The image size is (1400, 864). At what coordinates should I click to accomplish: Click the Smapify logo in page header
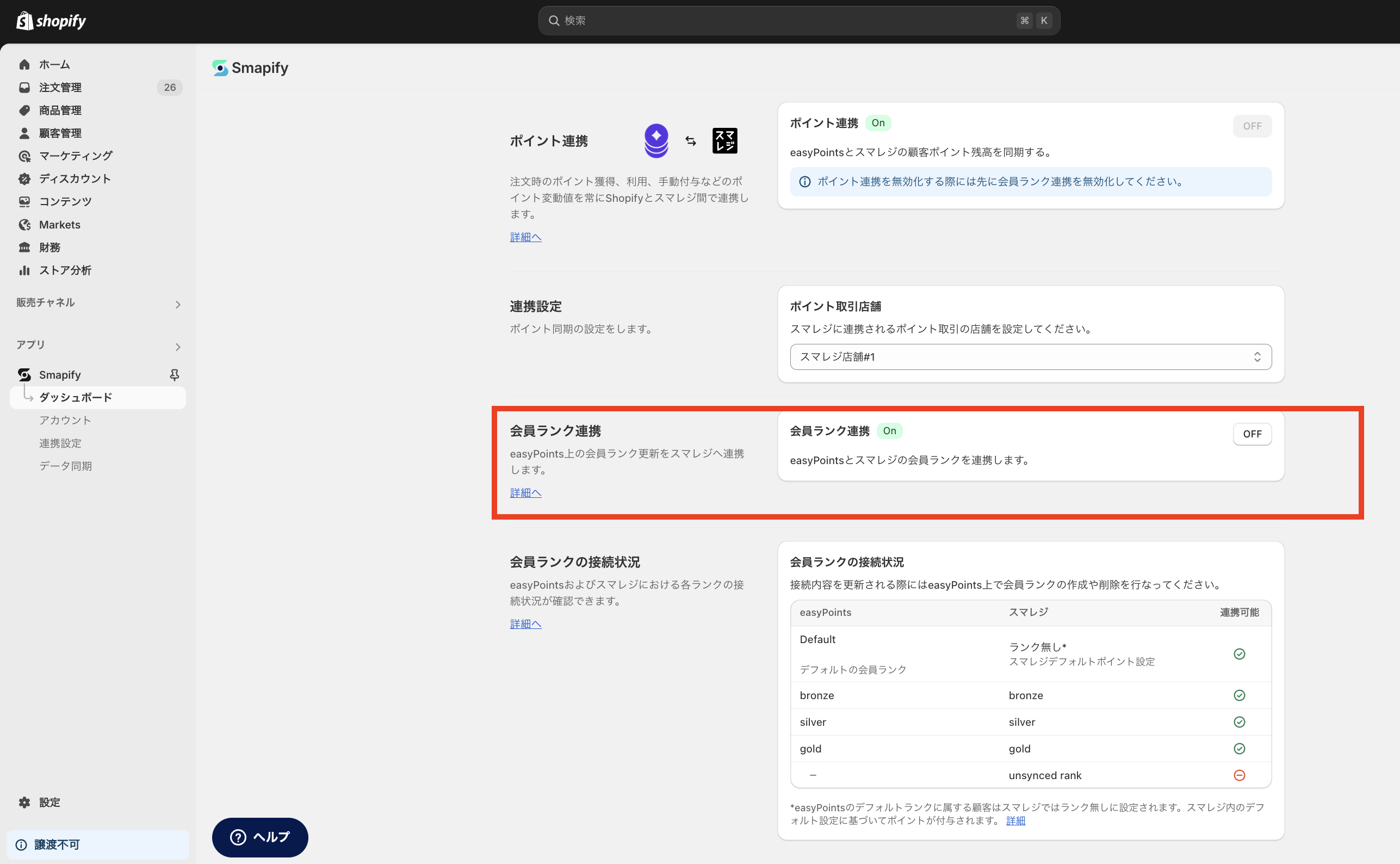coord(219,68)
